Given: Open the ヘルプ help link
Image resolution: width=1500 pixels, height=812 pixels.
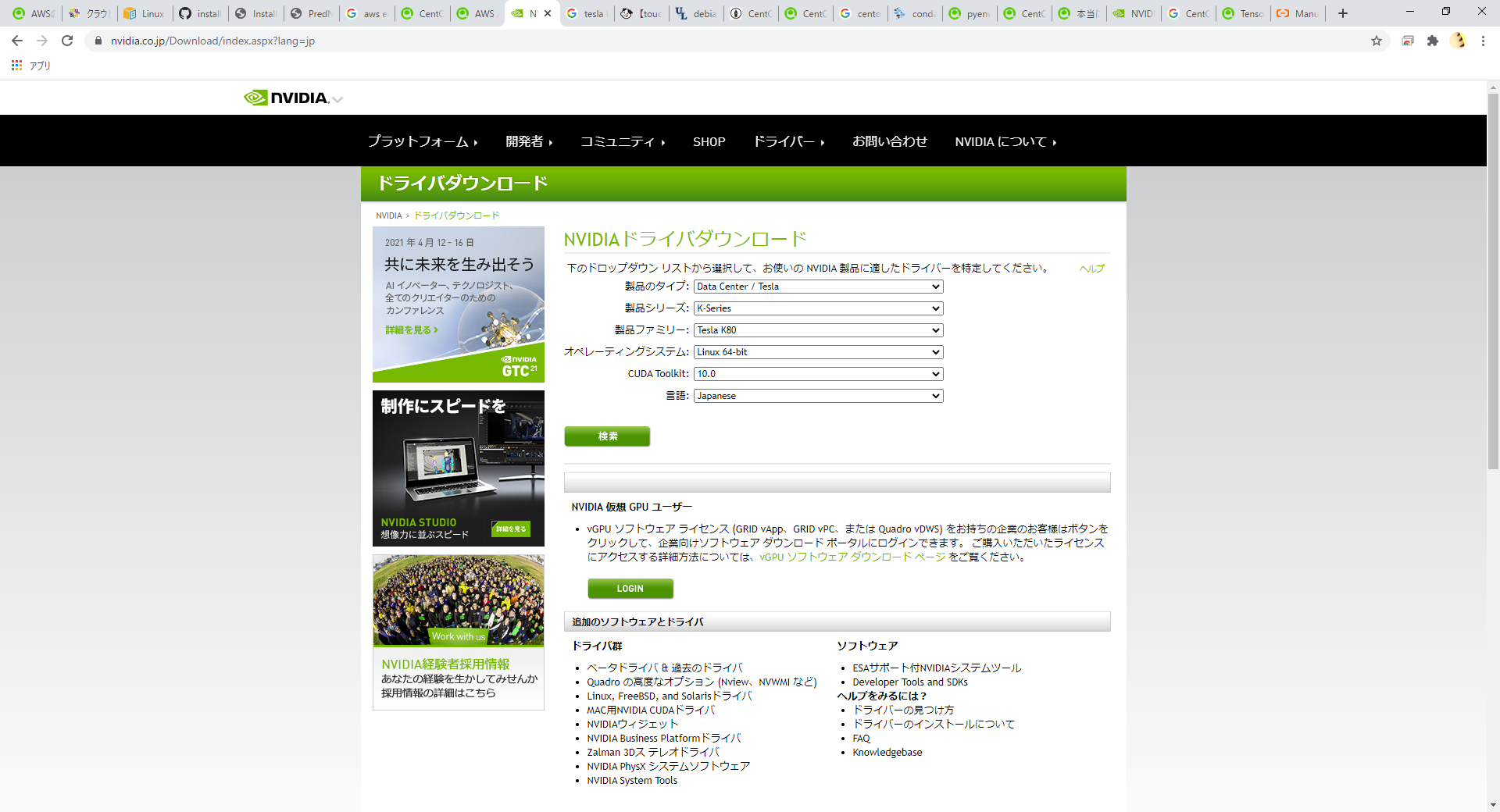Looking at the screenshot, I should 1092,269.
